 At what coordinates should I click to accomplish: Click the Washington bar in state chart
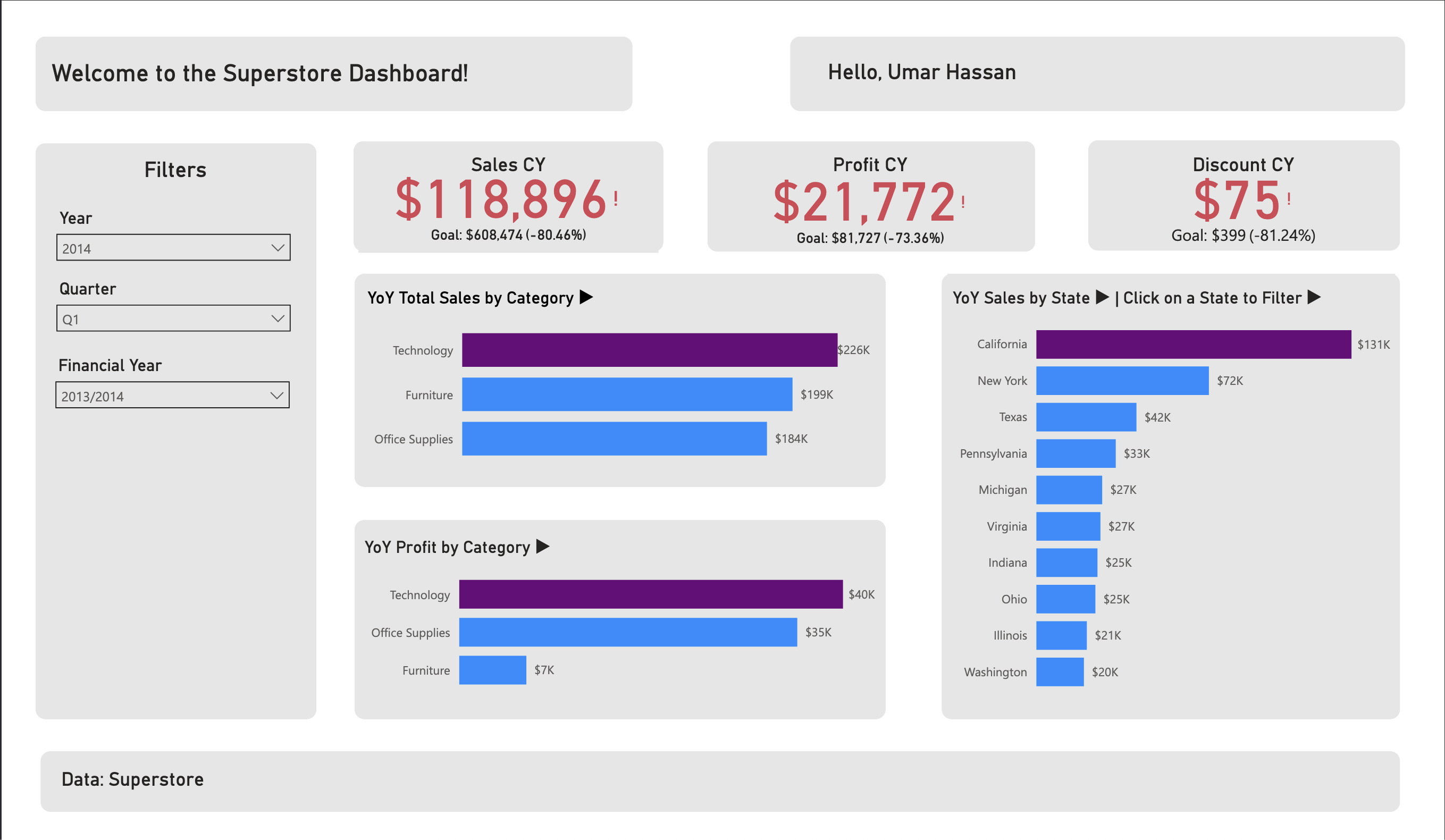(1059, 672)
